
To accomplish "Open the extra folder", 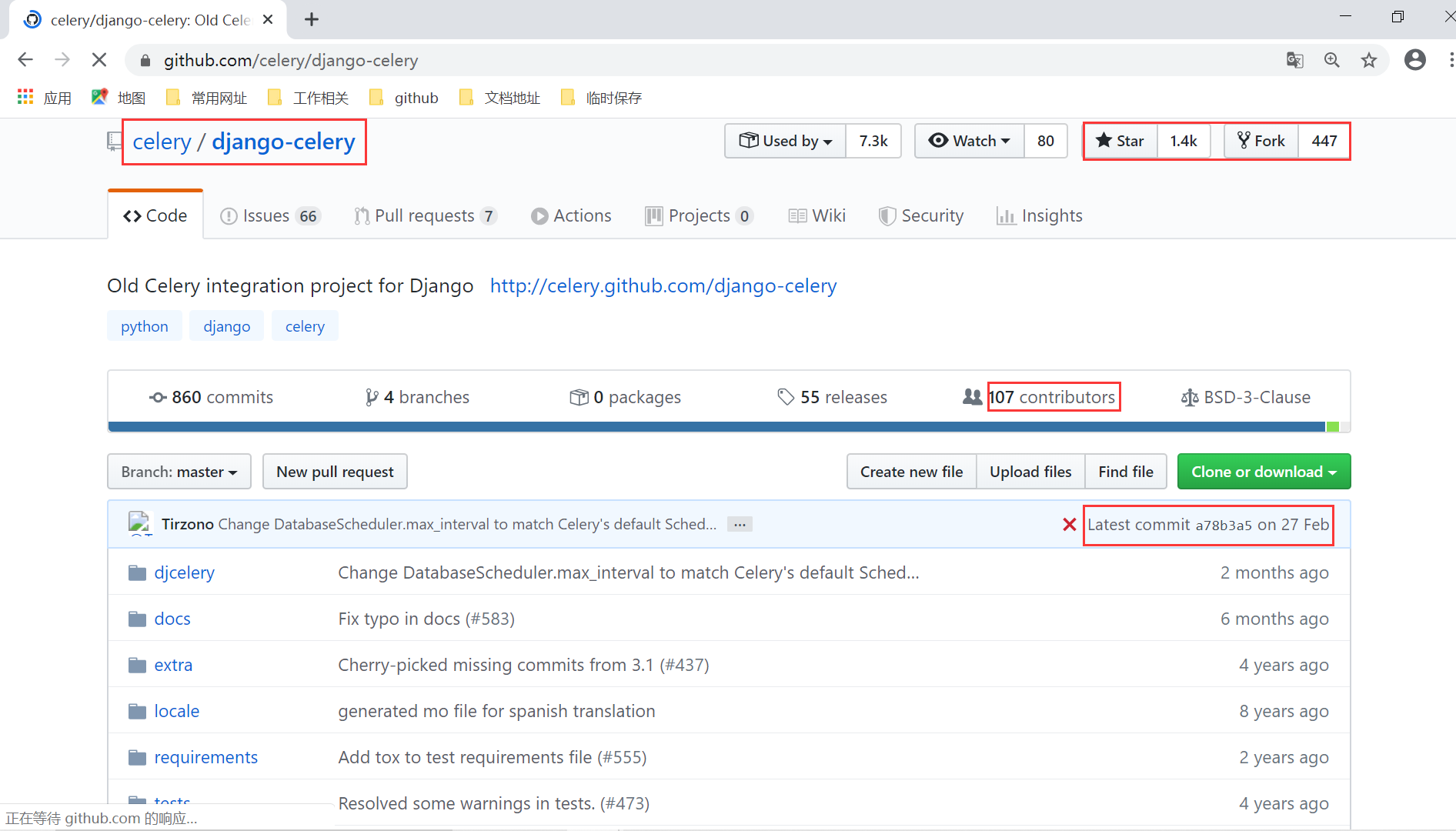I will point(173,665).
